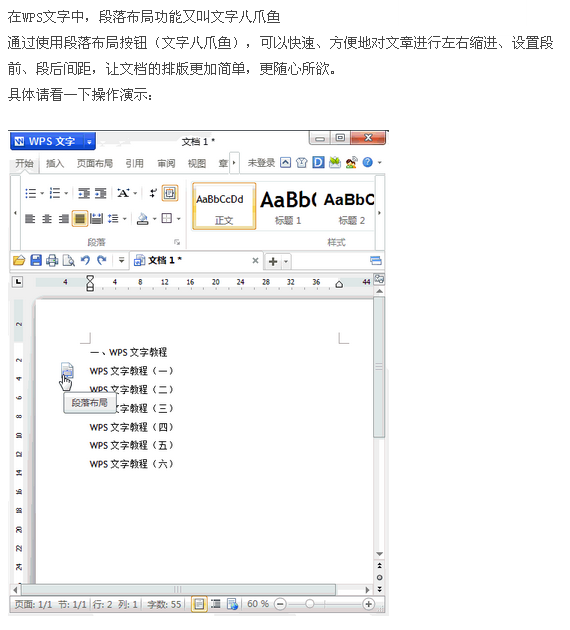This screenshot has height=630, width=570.
Task: Open the paragraph dialog launcher
Action: [x=177, y=242]
